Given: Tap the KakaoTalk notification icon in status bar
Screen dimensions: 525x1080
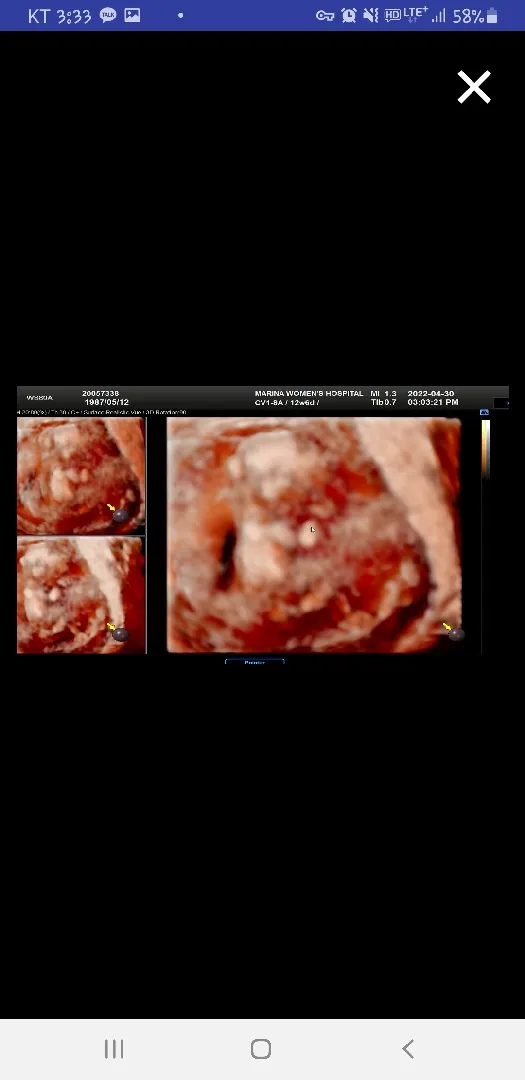Looking at the screenshot, I should 107,15.
